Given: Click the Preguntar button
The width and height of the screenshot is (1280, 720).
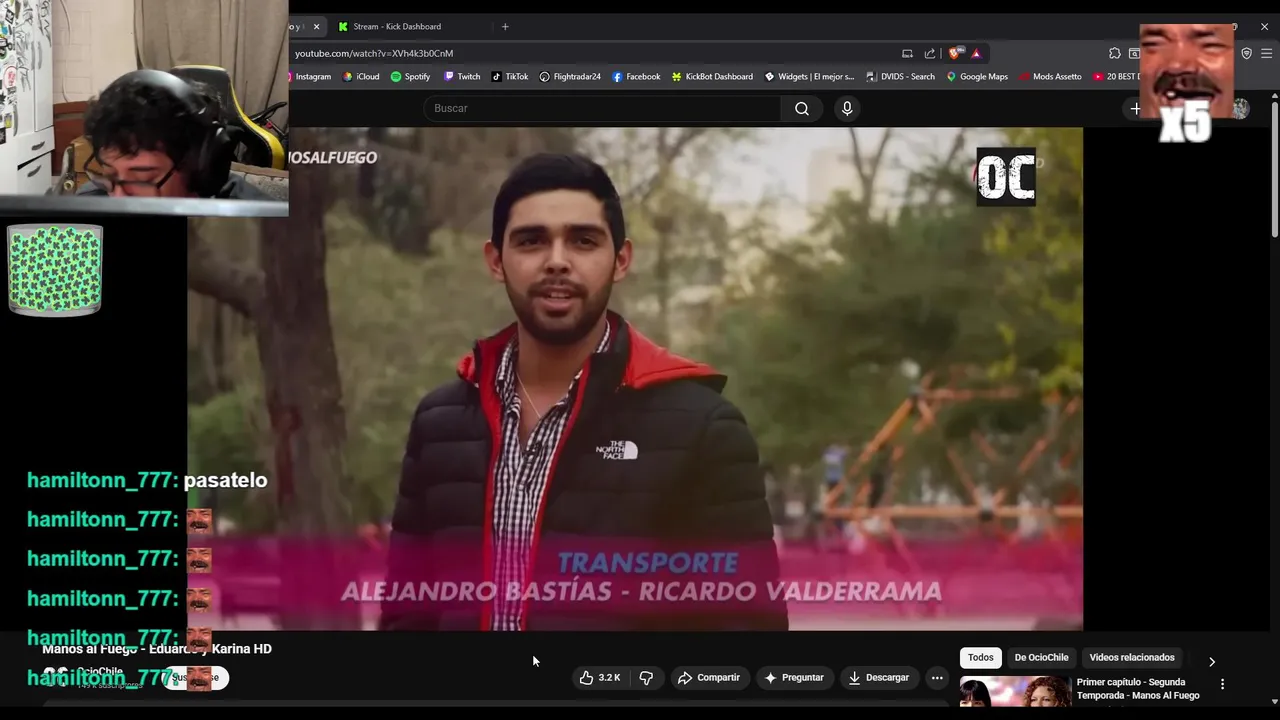Looking at the screenshot, I should coord(794,677).
